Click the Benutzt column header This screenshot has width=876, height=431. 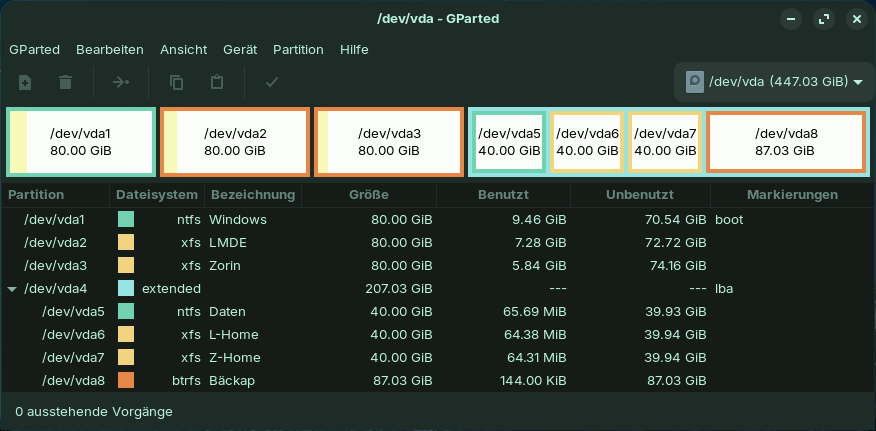503,195
